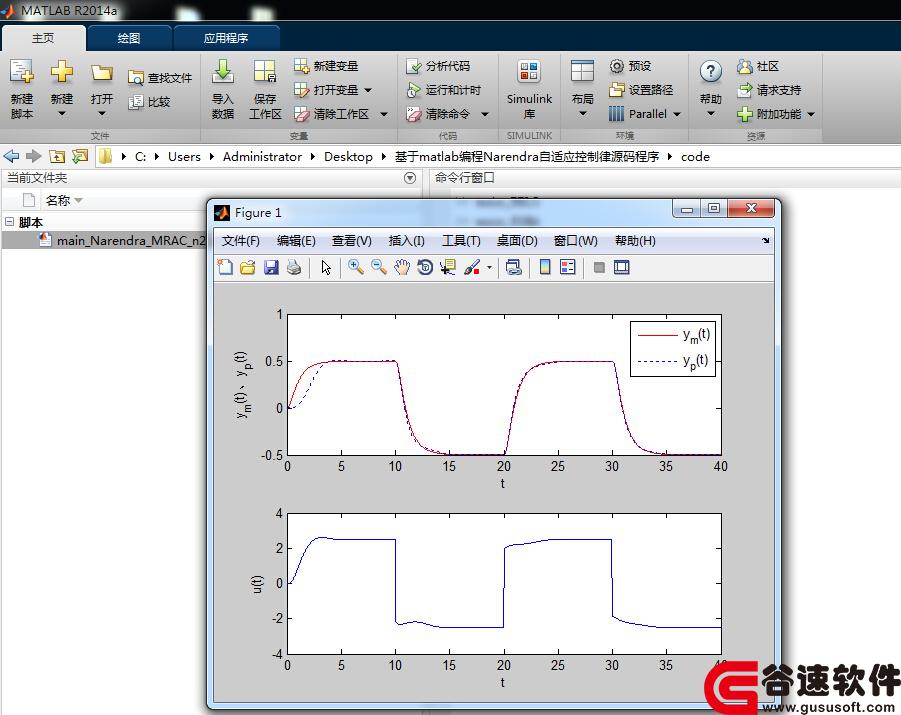
Task: Toggle the Rotate 3D tool
Action: (425, 267)
